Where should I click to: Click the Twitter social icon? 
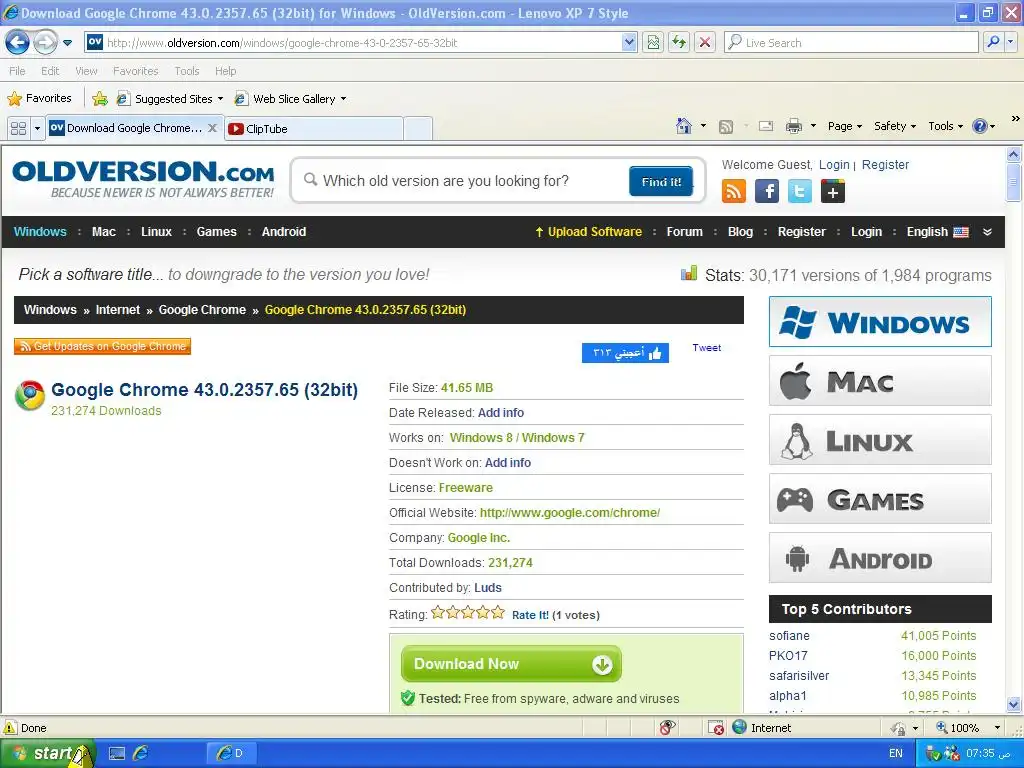coord(799,191)
